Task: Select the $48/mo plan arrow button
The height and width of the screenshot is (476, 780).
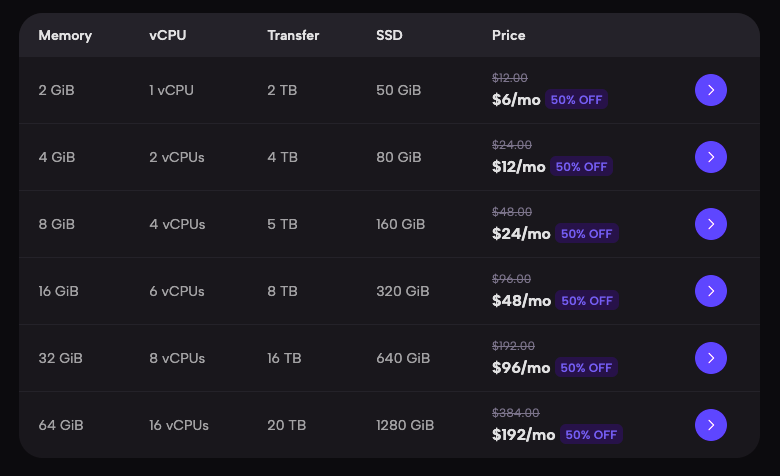Action: (710, 291)
